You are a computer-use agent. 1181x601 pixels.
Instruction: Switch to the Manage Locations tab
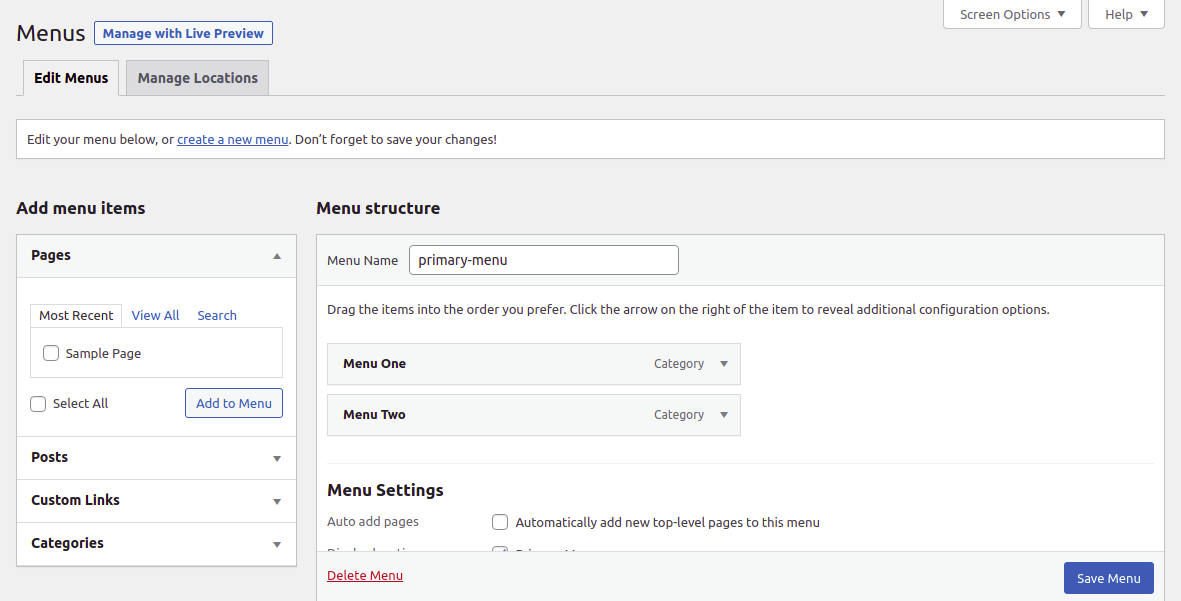coord(197,78)
